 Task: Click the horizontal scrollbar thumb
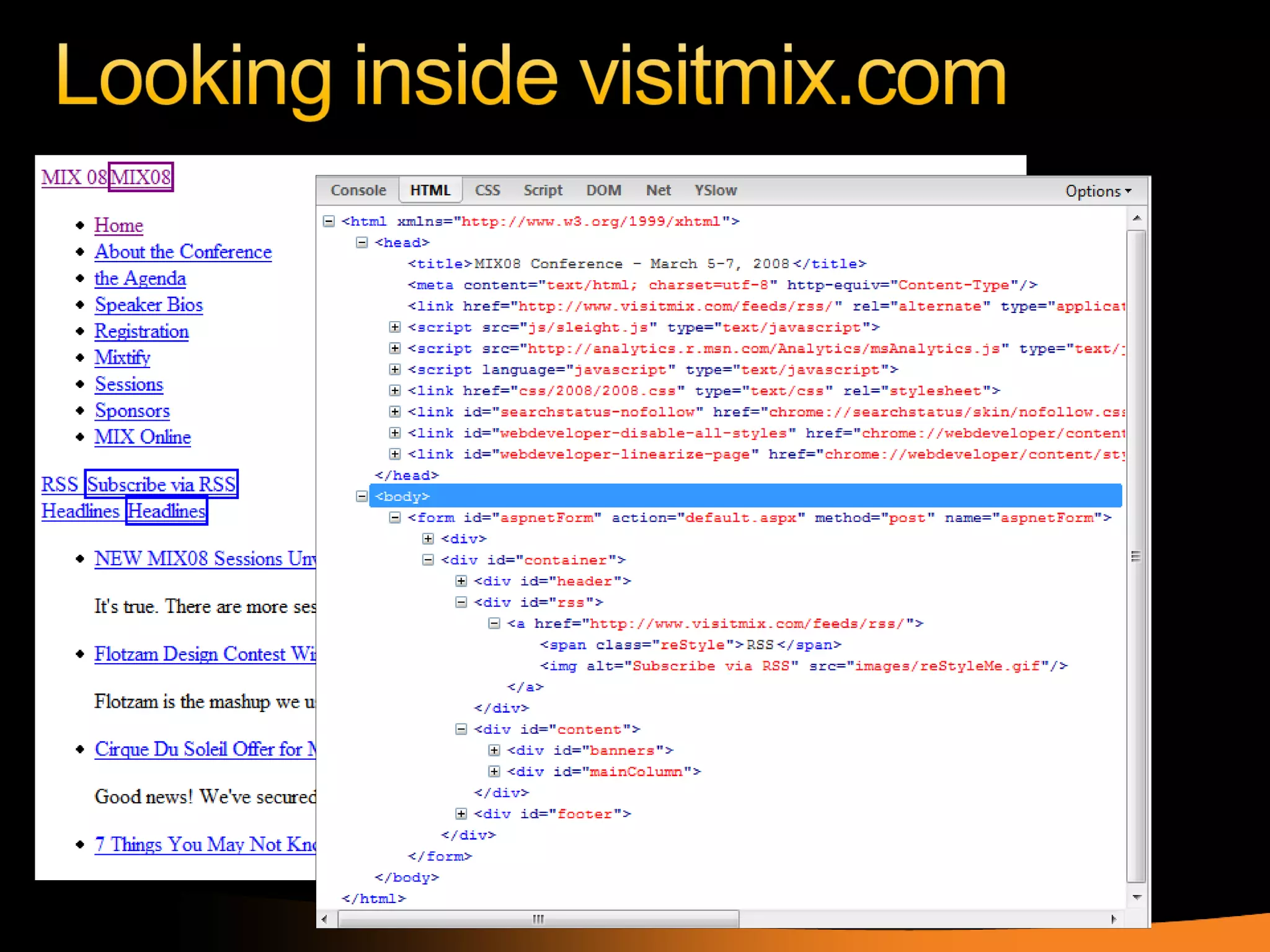[538, 919]
